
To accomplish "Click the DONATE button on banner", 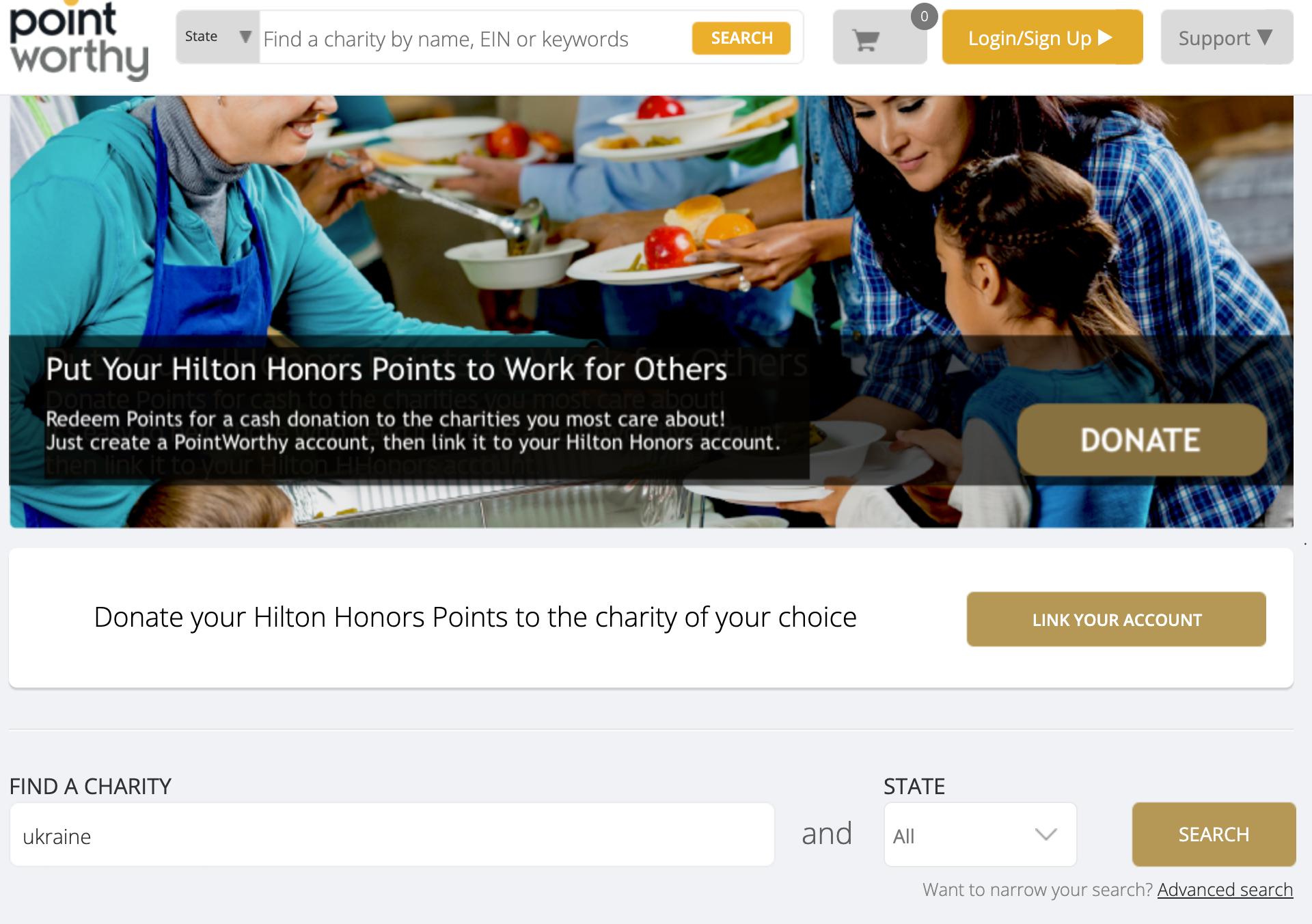I will coord(1141,439).
